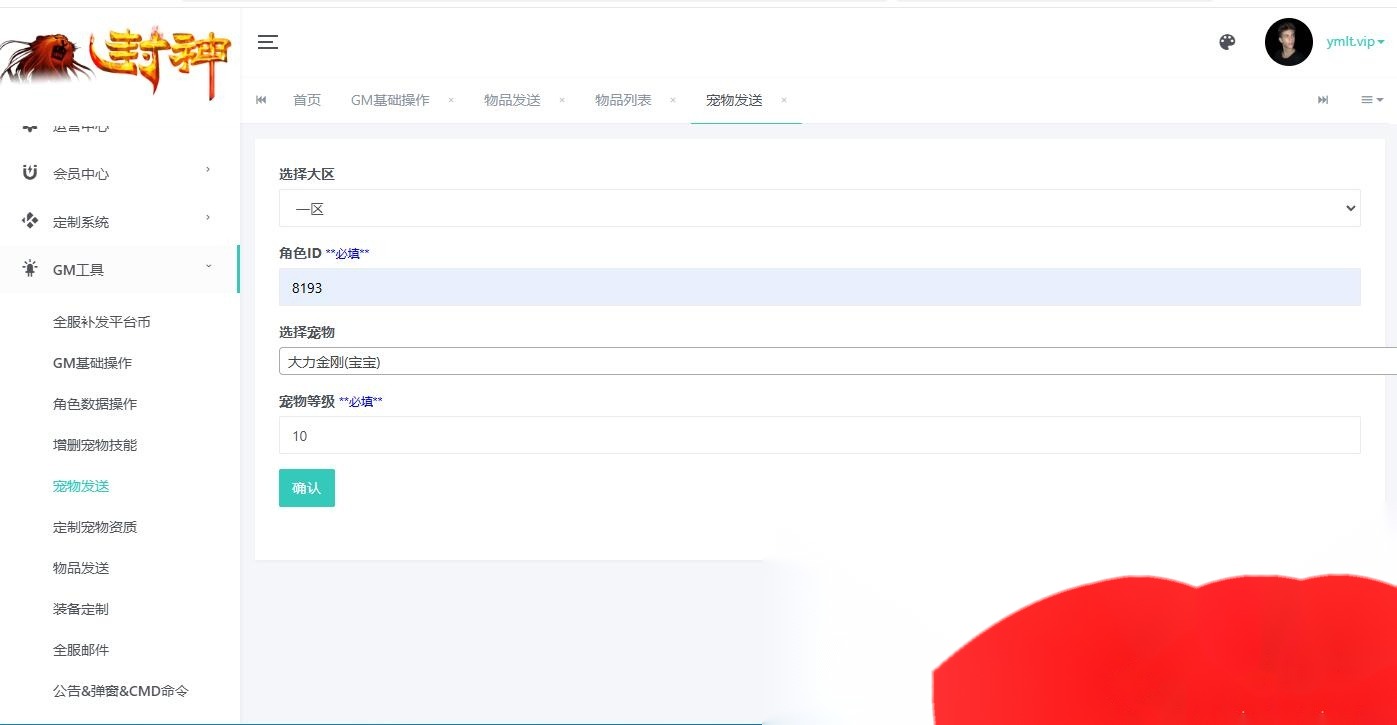
Task: Click the 会员中心 magnet icon
Action: [x=30, y=172]
